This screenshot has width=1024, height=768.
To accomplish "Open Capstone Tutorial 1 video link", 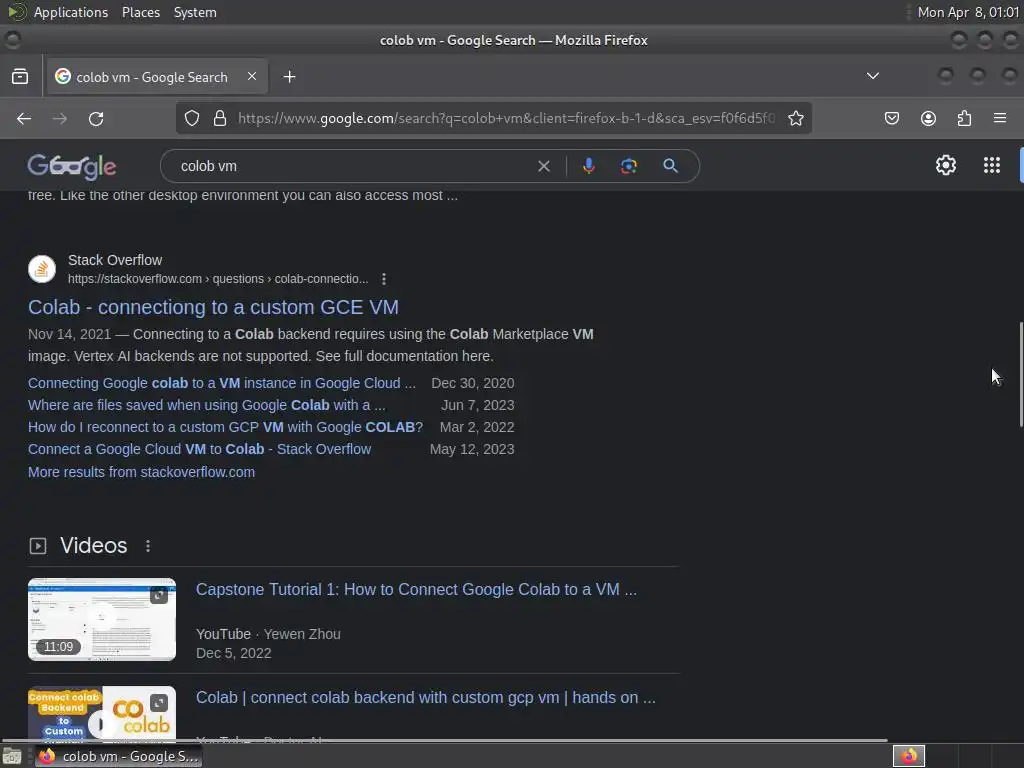I will (x=416, y=590).
